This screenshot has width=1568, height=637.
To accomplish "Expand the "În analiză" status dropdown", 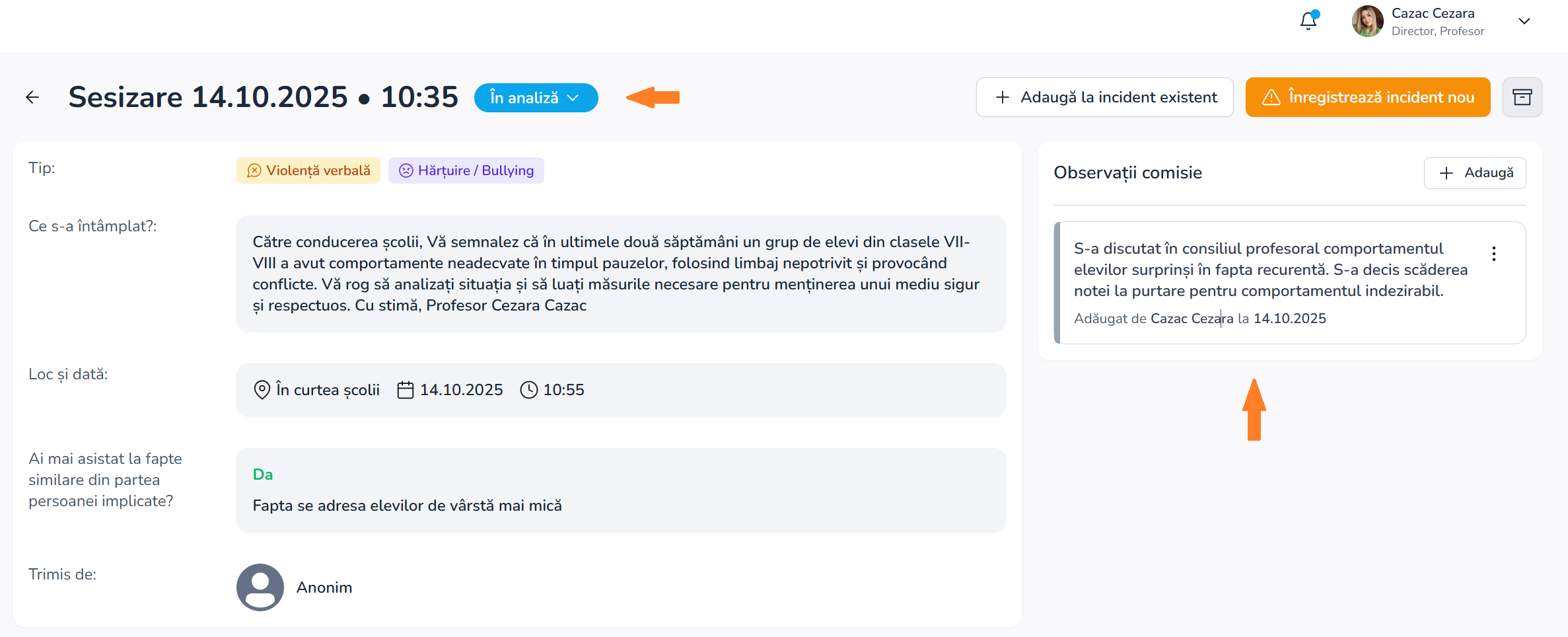I will coord(536,98).
